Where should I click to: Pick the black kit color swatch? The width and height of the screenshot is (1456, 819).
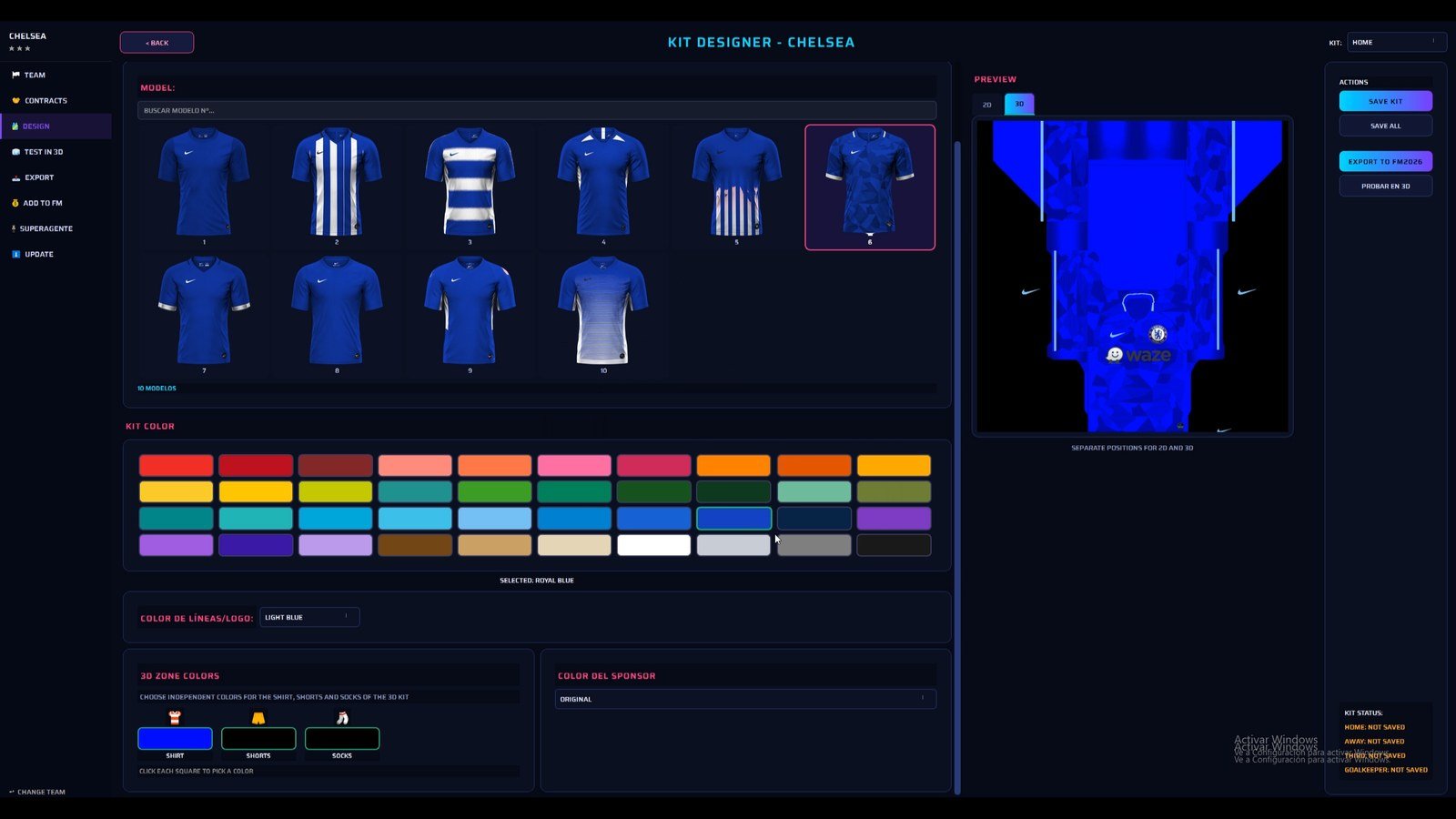coord(894,545)
